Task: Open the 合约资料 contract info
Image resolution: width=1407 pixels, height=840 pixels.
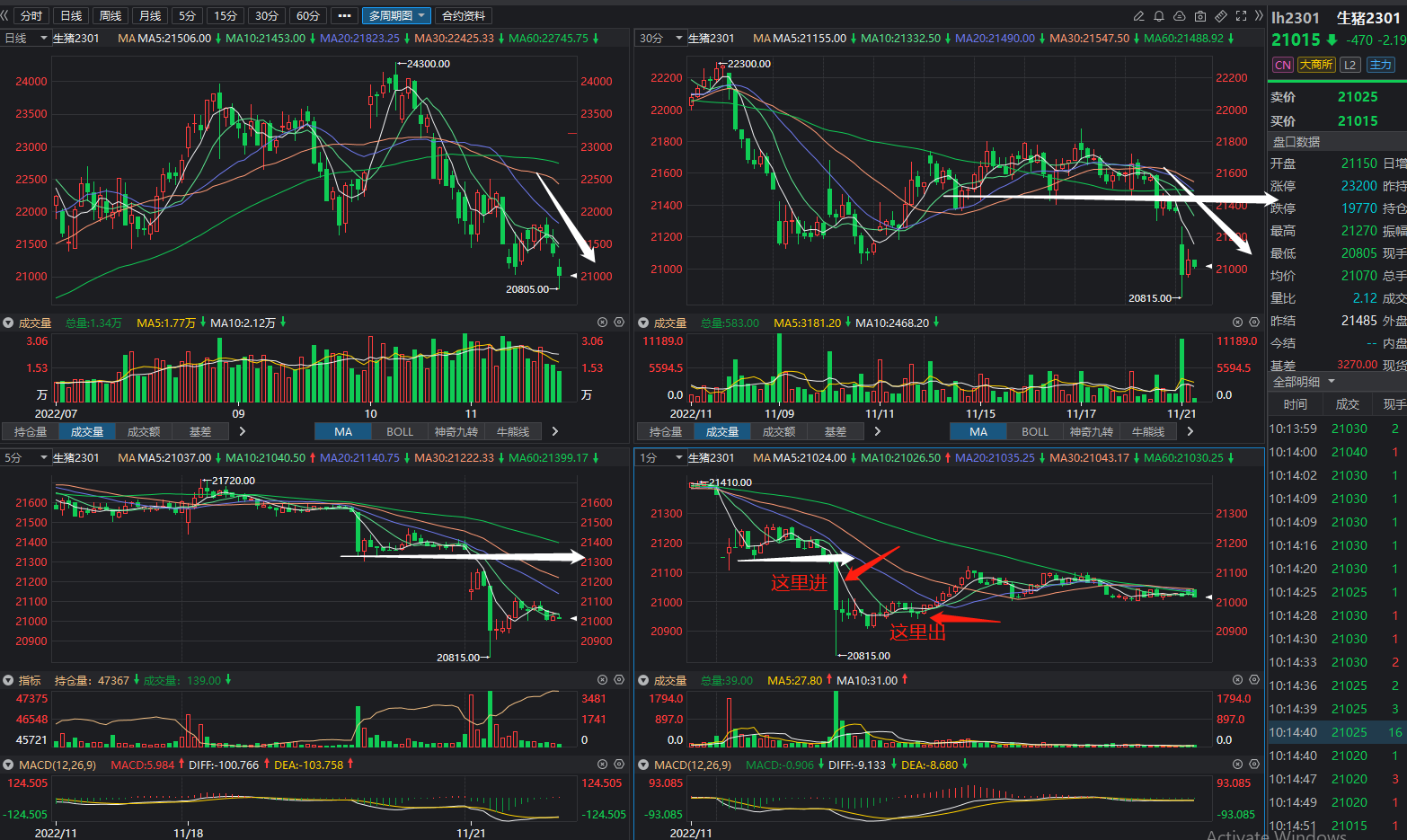Action: [464, 16]
